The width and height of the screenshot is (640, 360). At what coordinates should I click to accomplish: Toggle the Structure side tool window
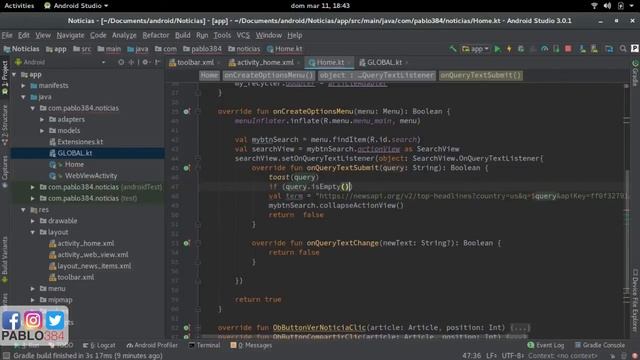point(5,125)
